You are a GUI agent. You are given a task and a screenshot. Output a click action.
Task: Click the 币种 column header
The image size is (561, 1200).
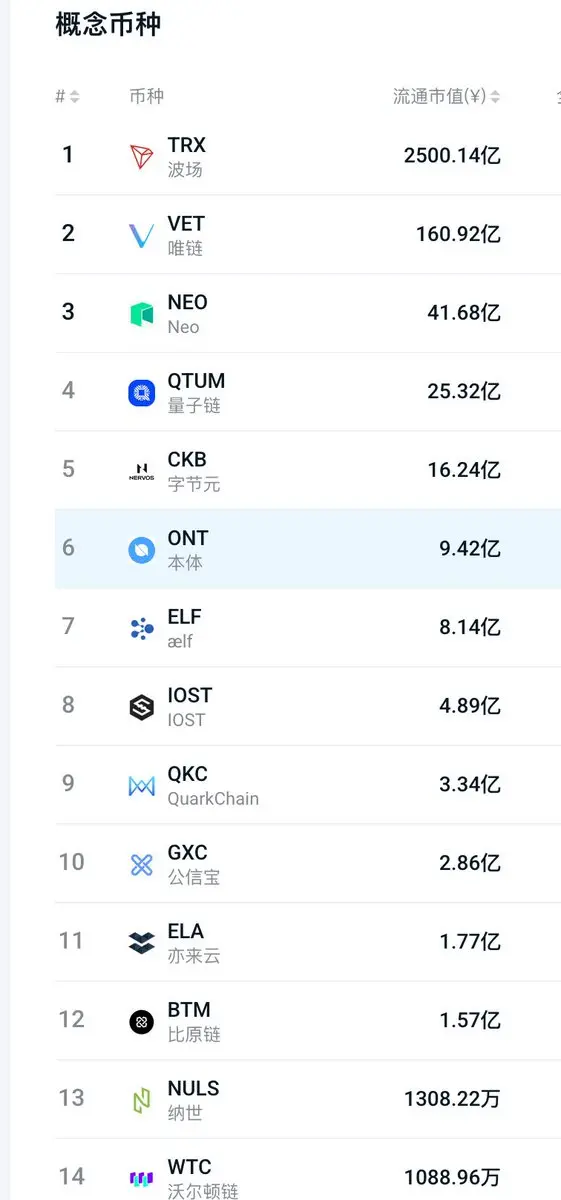pyautogui.click(x=147, y=97)
